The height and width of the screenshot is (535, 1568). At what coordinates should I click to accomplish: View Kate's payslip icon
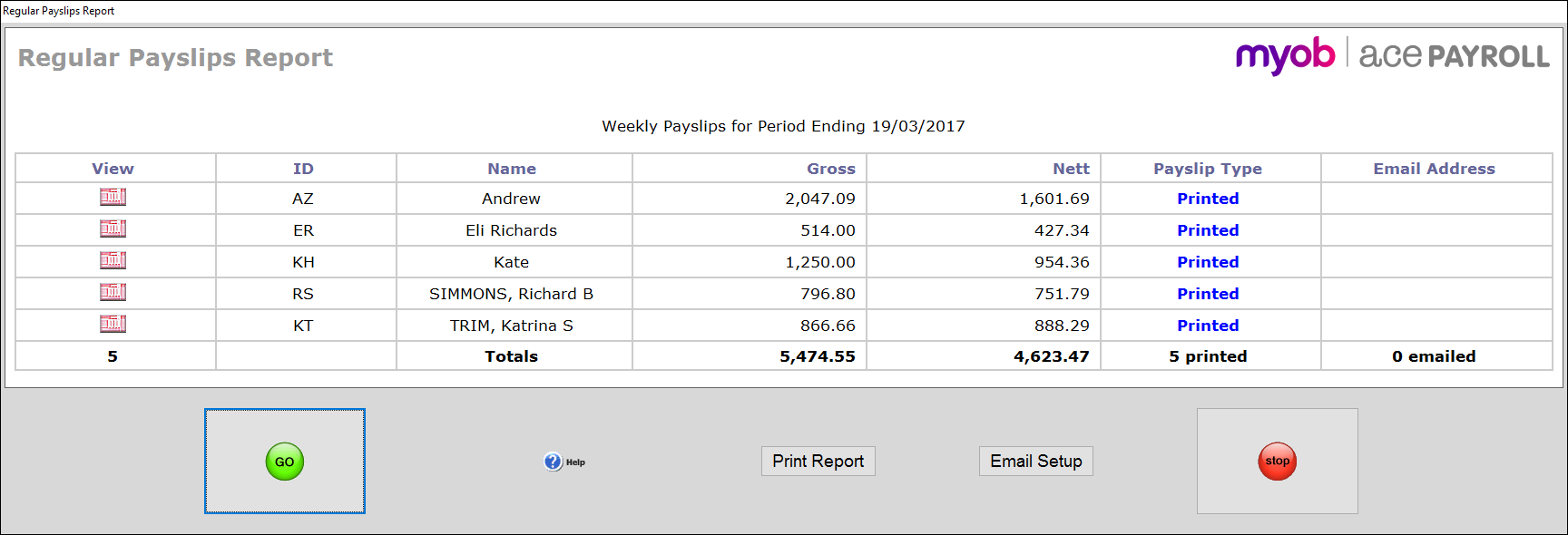pyautogui.click(x=113, y=261)
